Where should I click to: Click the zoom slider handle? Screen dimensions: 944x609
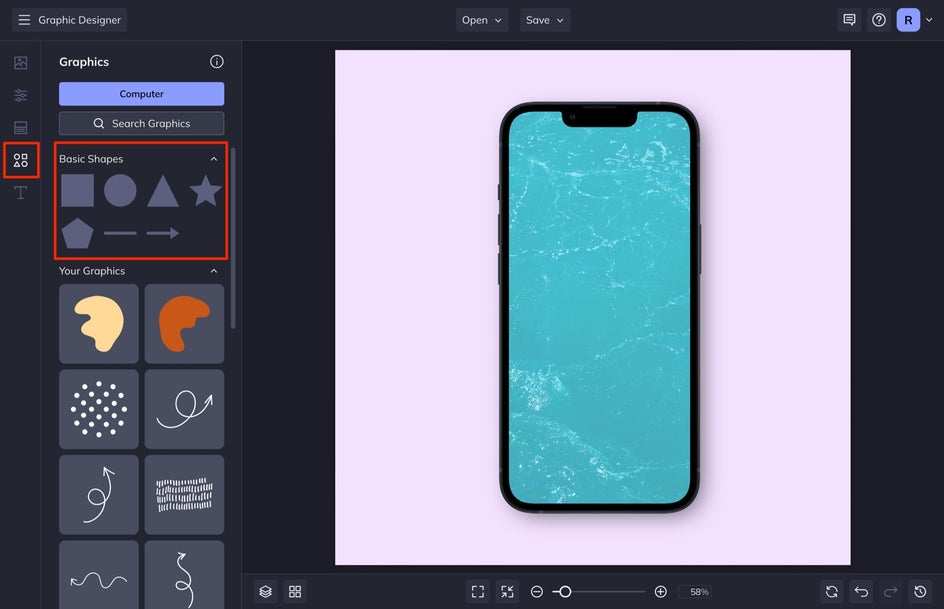click(565, 592)
